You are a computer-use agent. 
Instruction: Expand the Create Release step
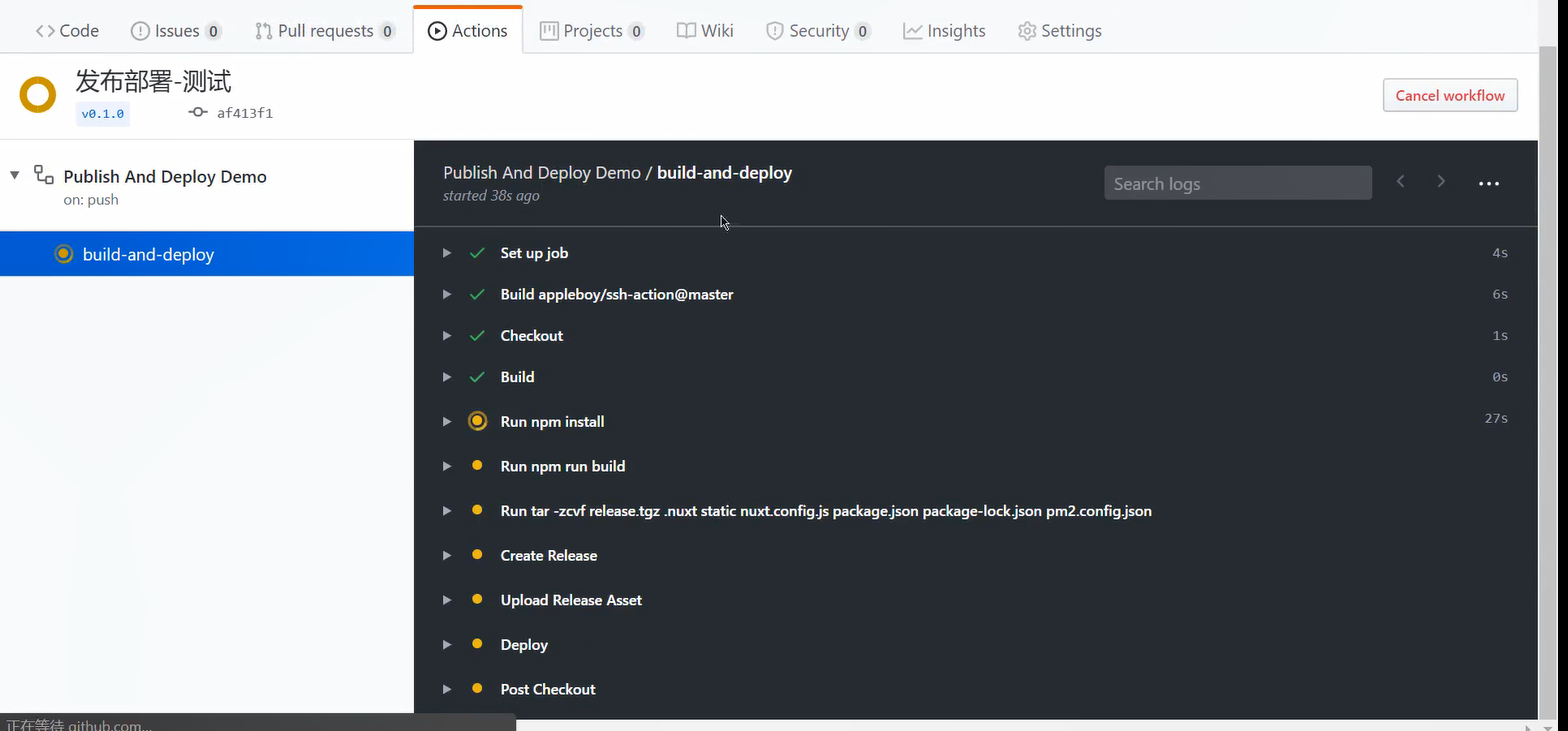point(447,555)
